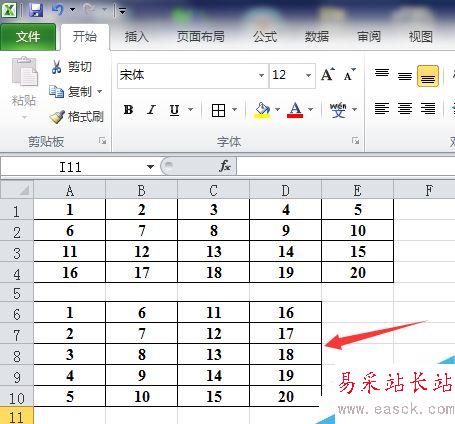Select Align Text Right icon

point(428,109)
